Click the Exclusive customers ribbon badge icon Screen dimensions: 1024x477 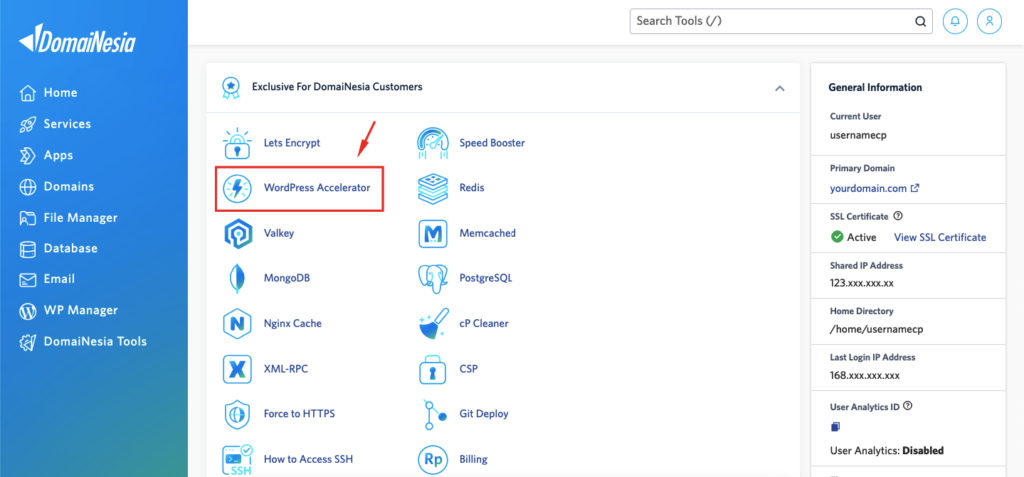coord(230,87)
